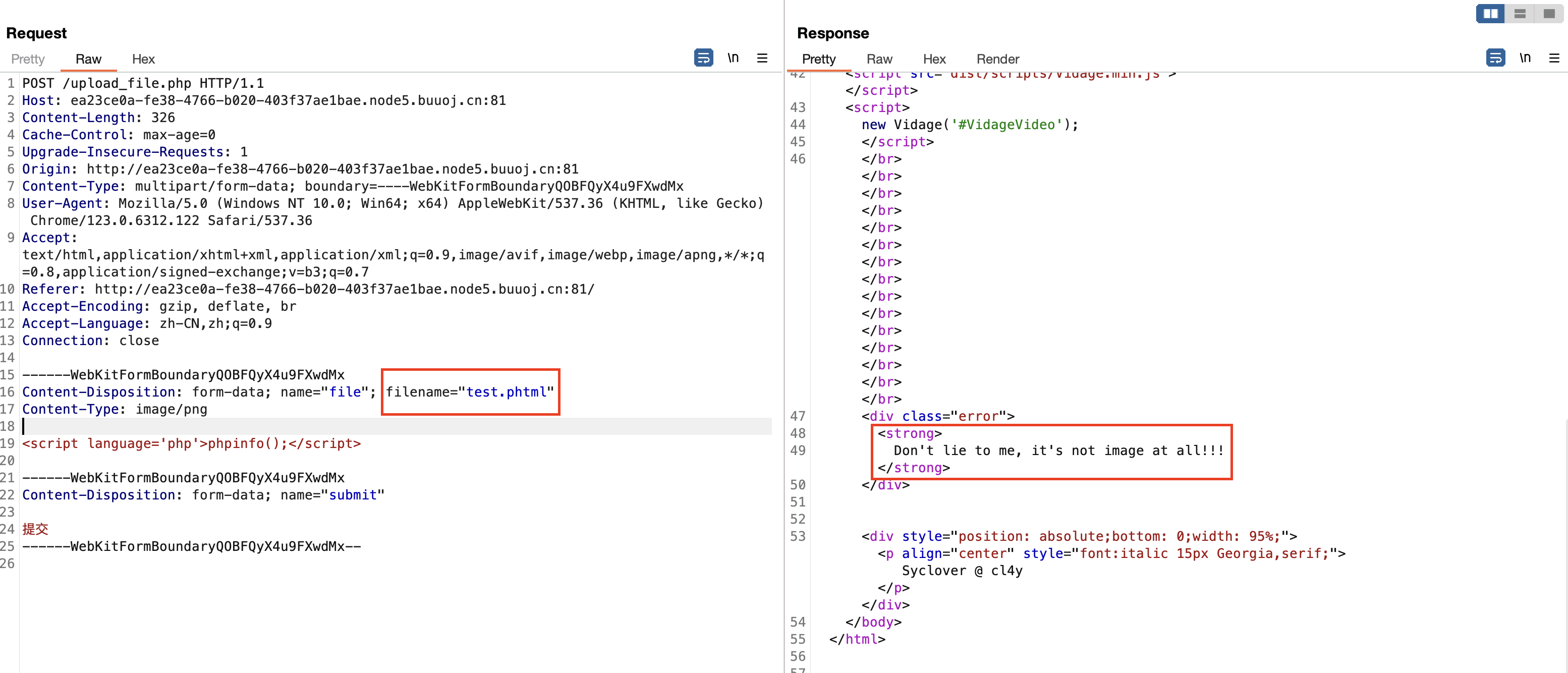
Task: Click the closing </body> tag in response
Action: (x=873, y=623)
